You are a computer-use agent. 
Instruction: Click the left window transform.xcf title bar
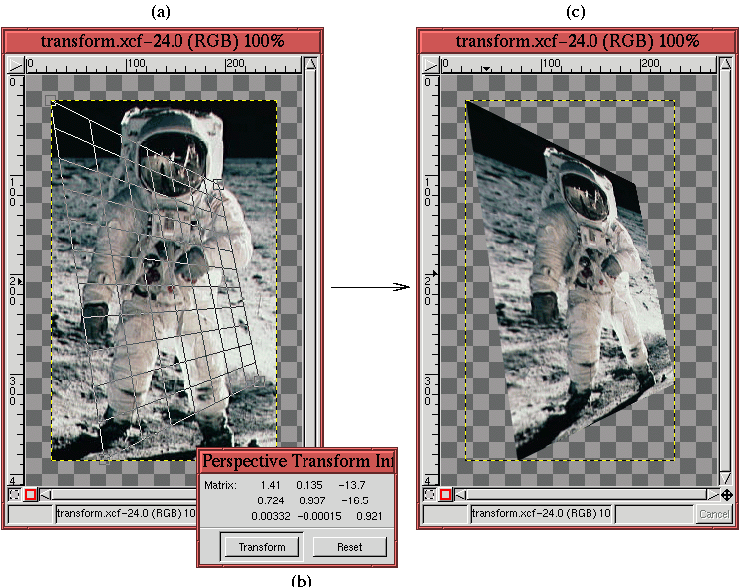tap(162, 41)
